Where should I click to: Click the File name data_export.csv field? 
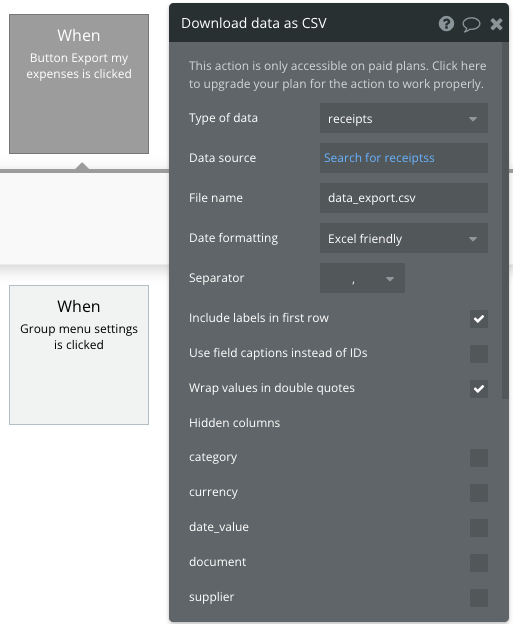pos(404,198)
